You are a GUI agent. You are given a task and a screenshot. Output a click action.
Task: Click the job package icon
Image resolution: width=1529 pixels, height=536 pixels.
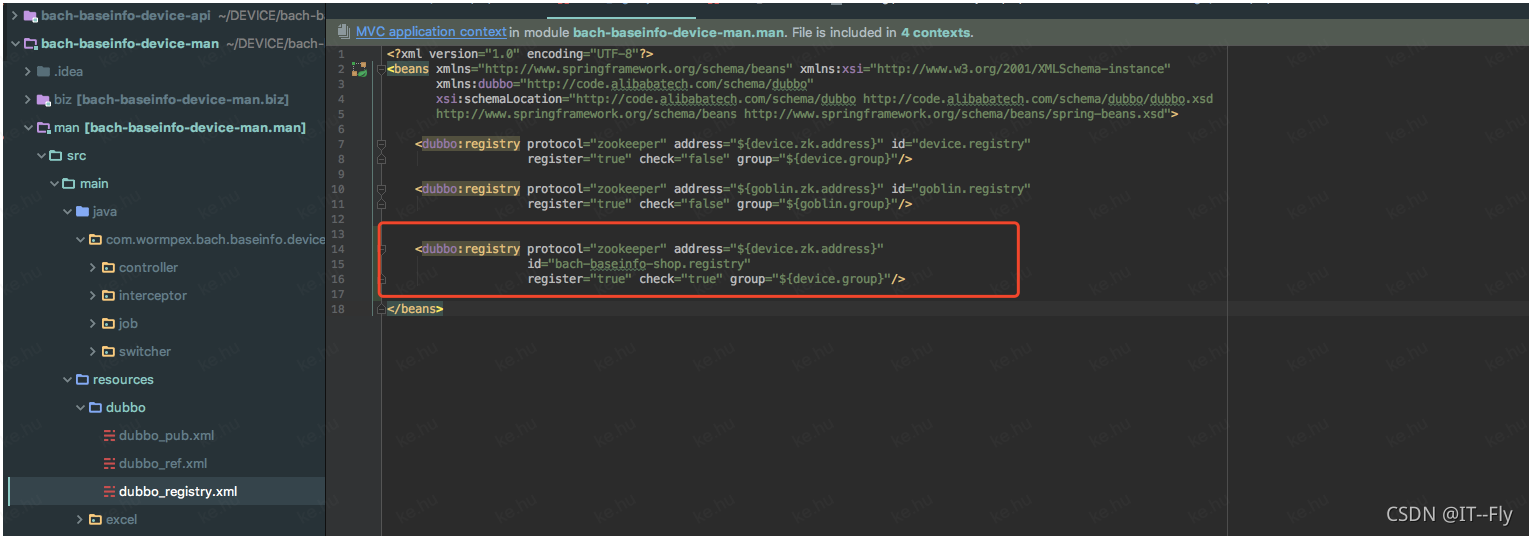click(x=108, y=324)
